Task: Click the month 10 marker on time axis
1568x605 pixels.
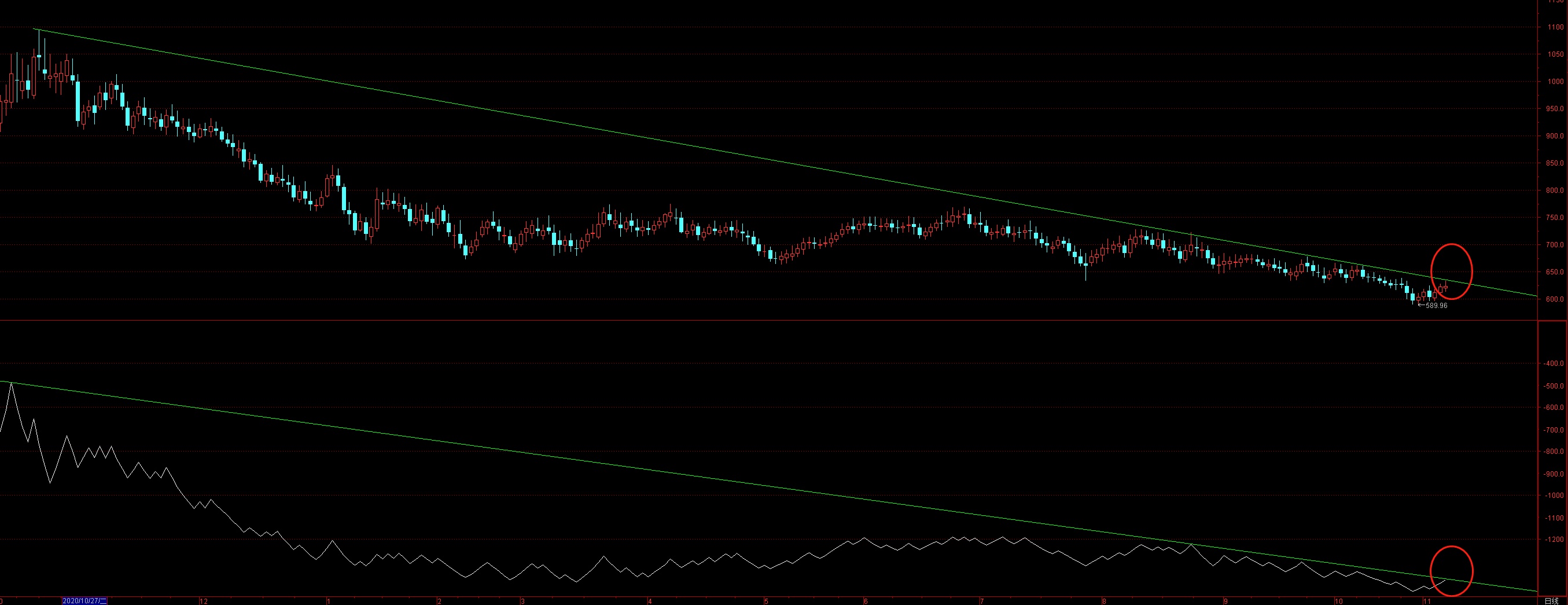Action: [1338, 602]
